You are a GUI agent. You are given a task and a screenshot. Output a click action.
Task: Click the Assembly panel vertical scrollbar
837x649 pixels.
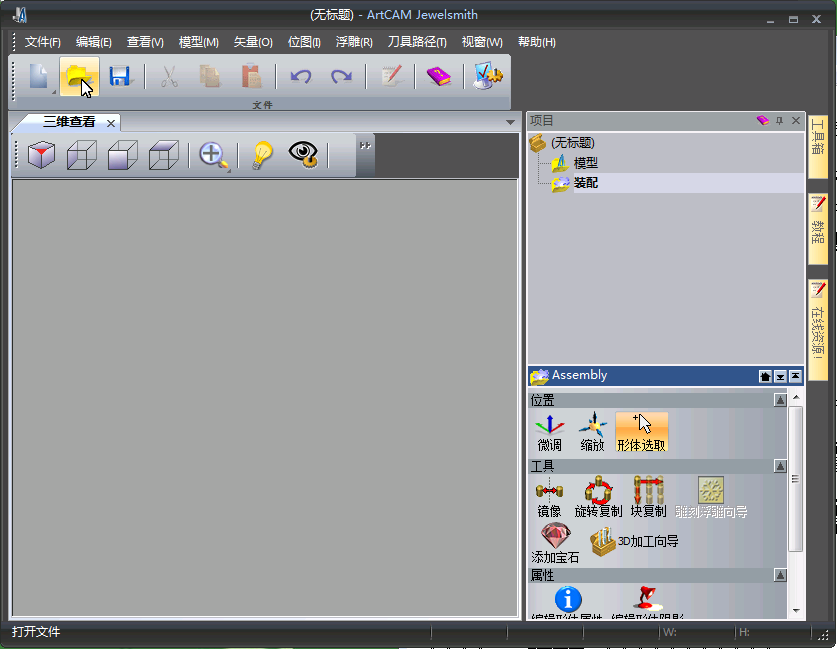(795, 480)
